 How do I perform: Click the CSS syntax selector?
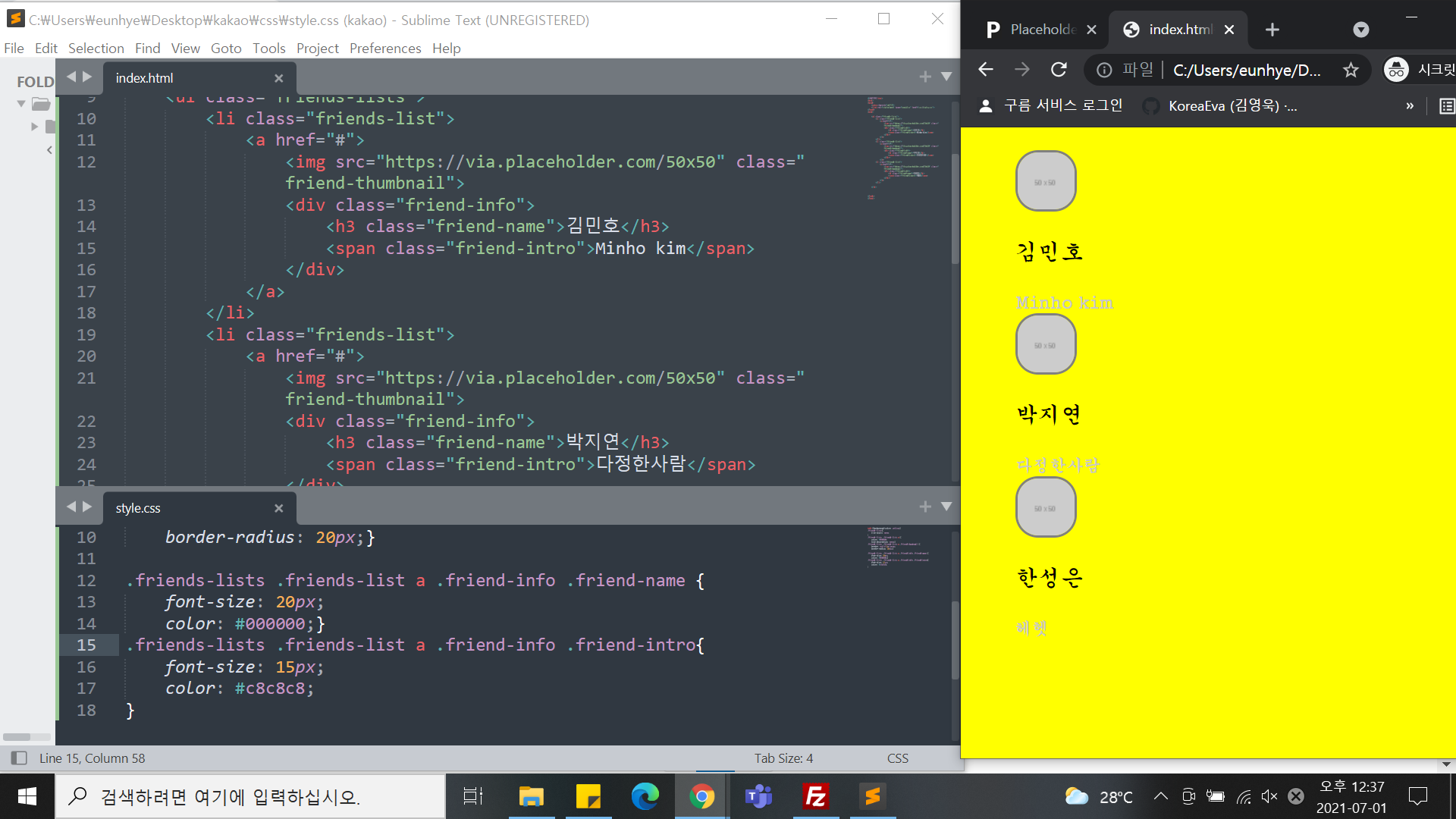(x=897, y=758)
